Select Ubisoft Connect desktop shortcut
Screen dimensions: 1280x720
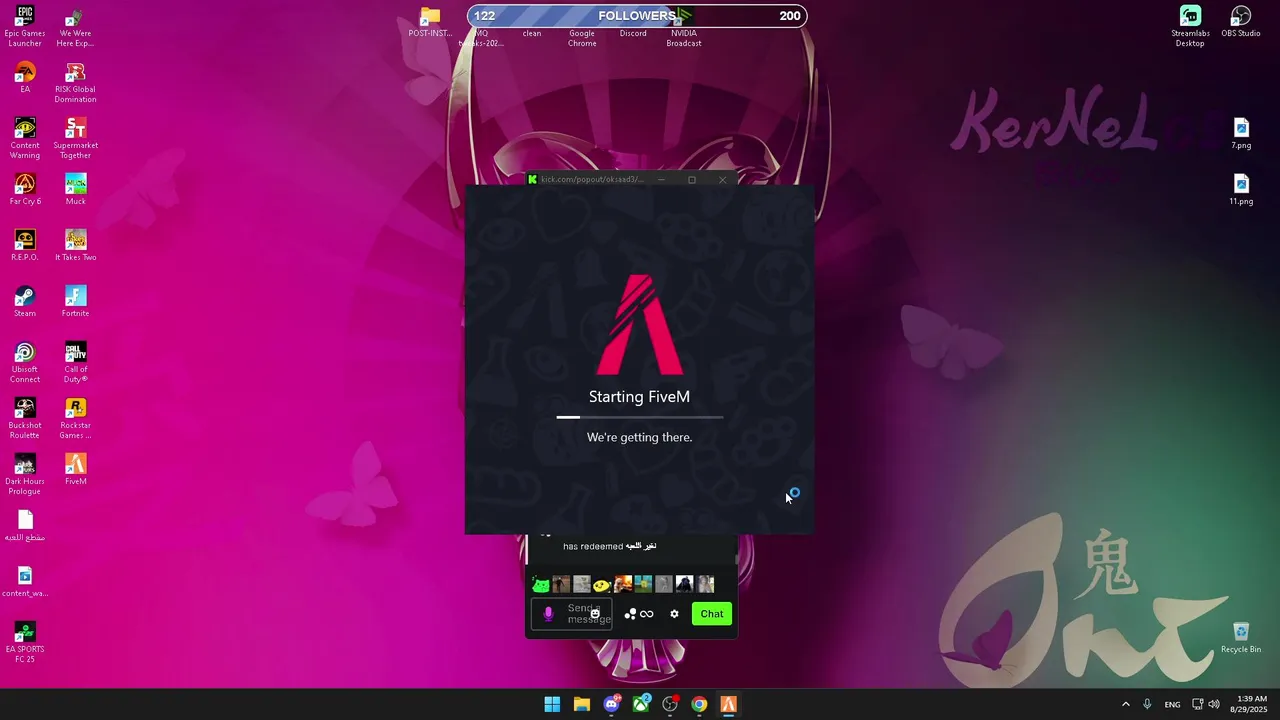[25, 363]
